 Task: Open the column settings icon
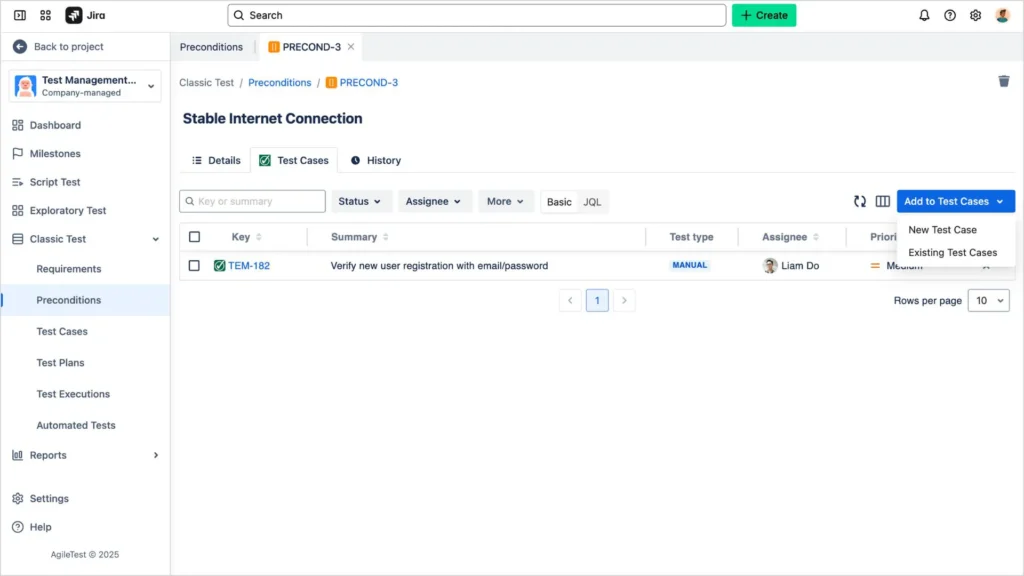(883, 201)
